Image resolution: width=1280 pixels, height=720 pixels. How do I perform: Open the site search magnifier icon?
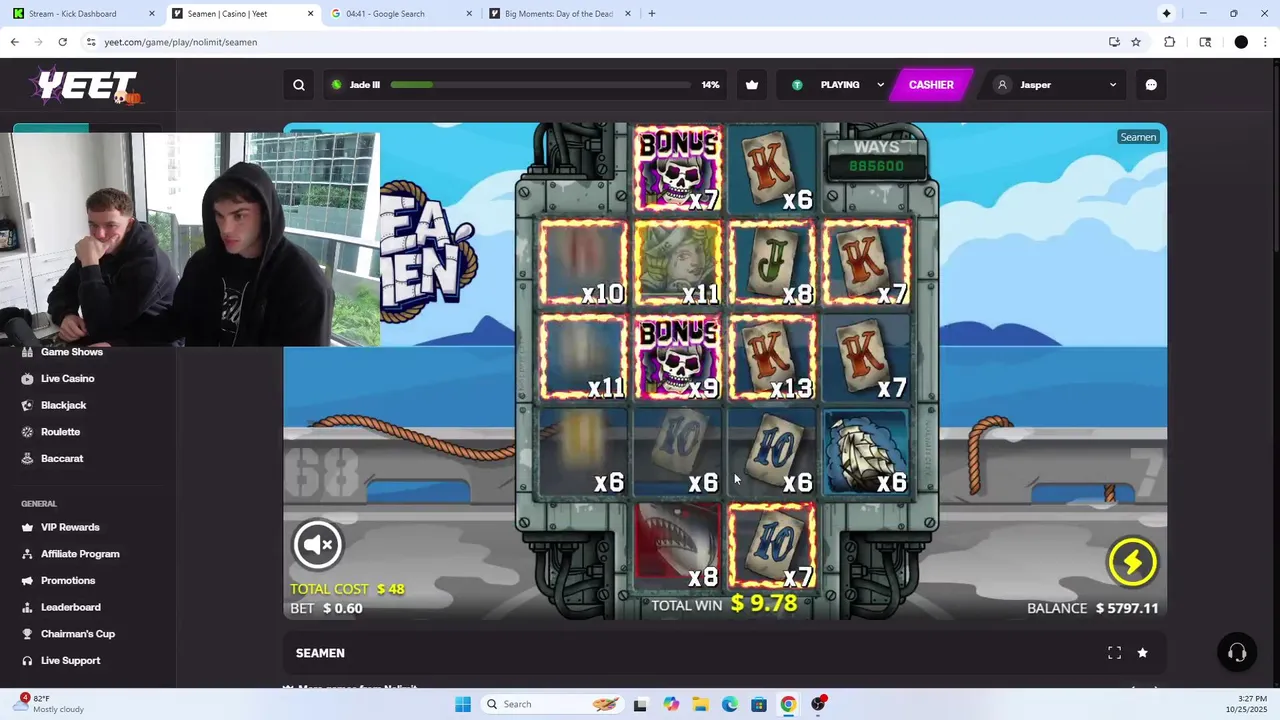[299, 85]
